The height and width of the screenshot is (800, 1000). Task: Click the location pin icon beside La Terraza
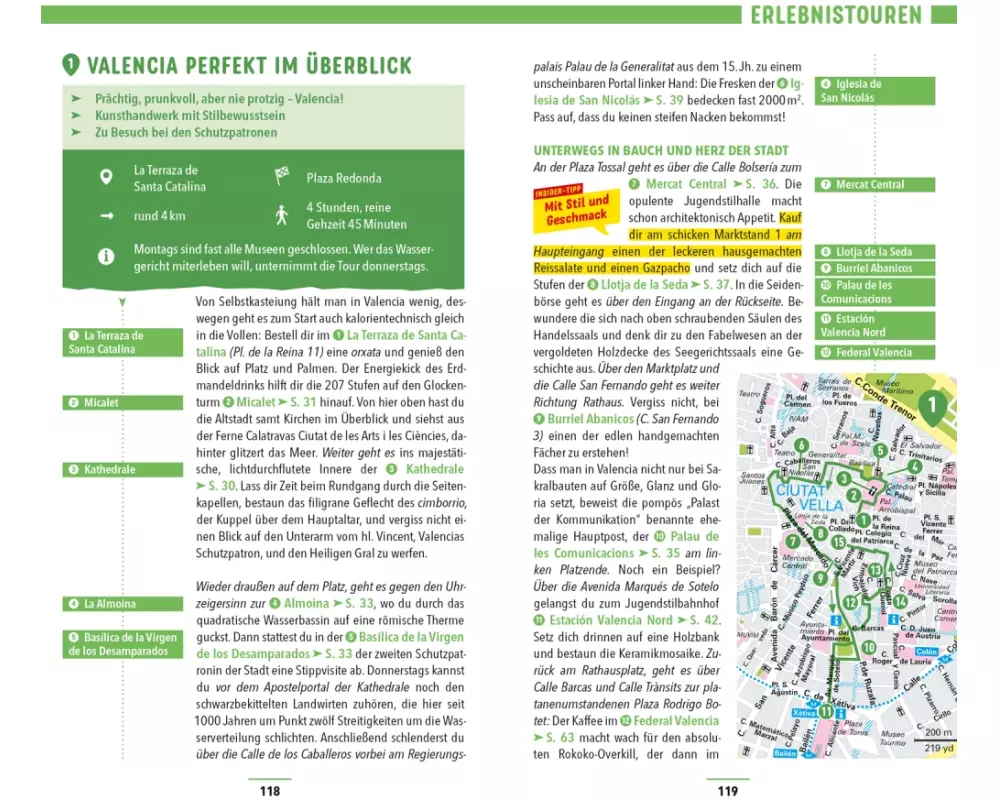pos(105,178)
